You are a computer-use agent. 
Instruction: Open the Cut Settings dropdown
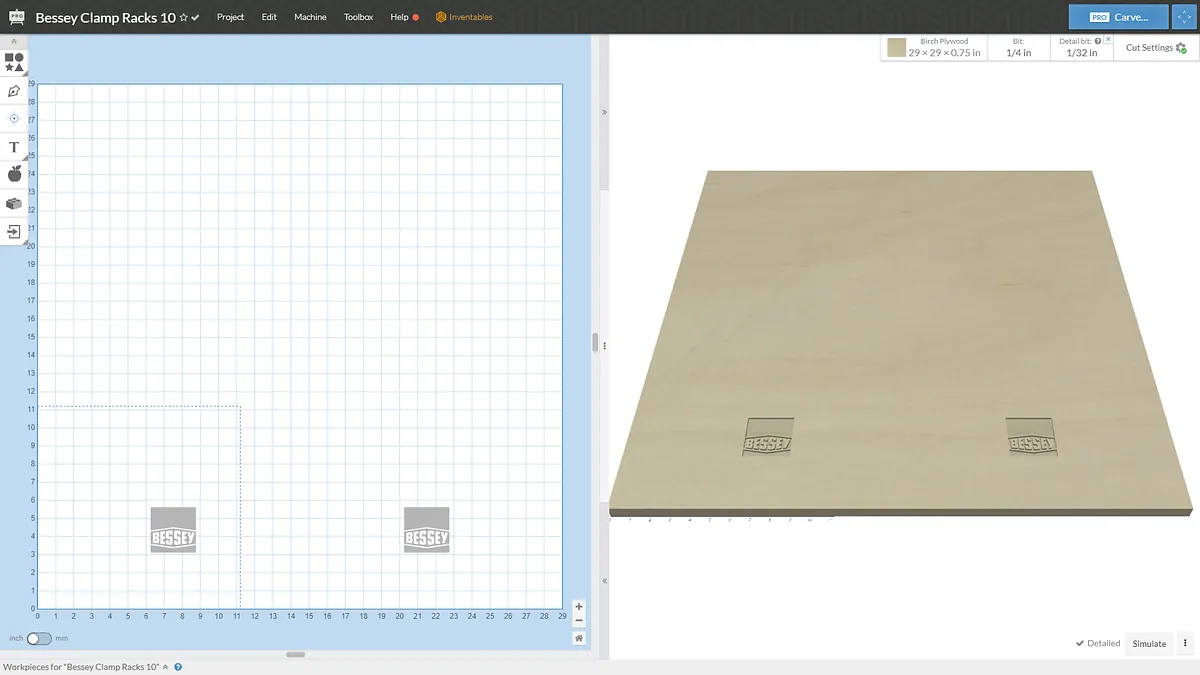tap(1155, 47)
